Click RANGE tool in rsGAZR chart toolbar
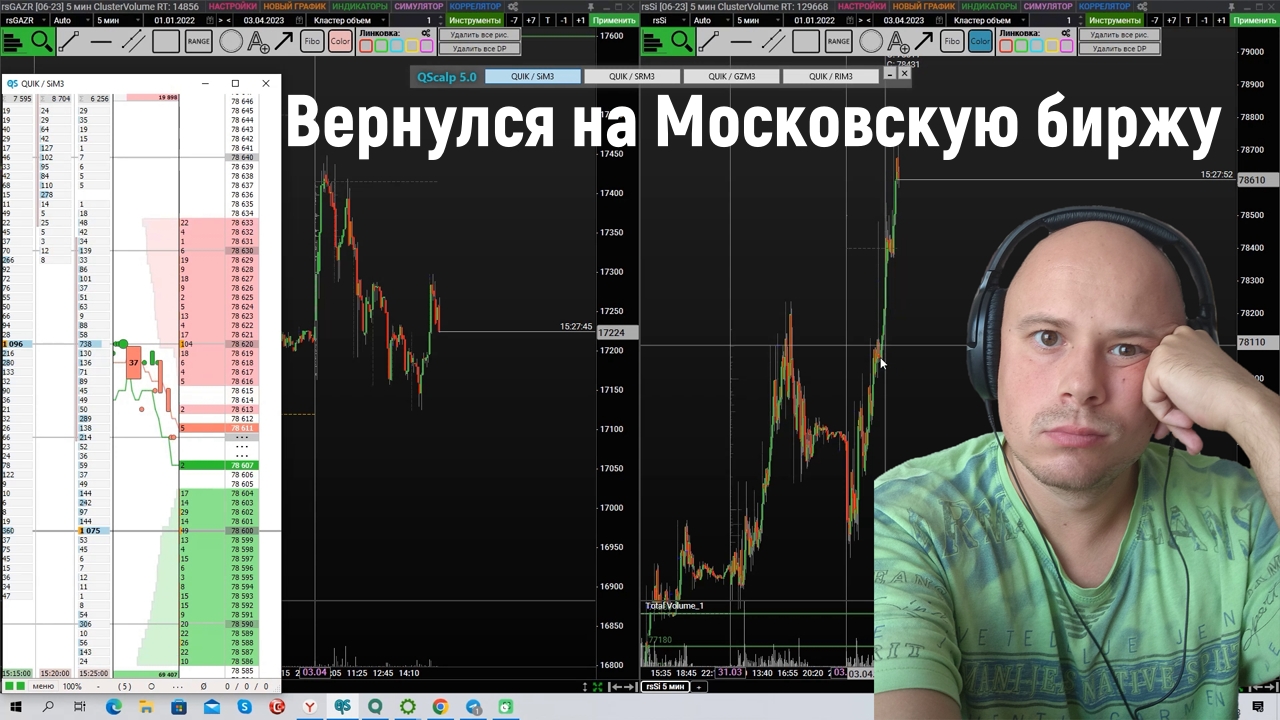The image size is (1280, 720). (x=198, y=41)
